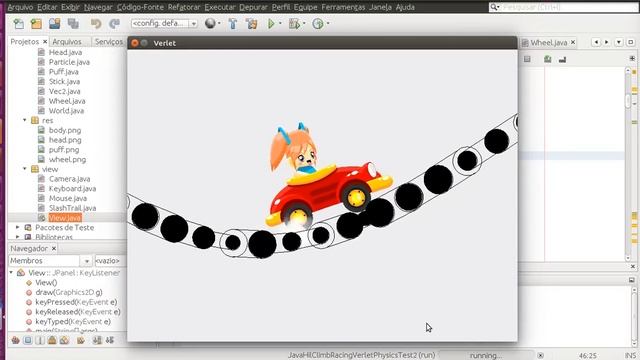Click the running progress bar in status bar
The image size is (640, 360).
[486, 356]
